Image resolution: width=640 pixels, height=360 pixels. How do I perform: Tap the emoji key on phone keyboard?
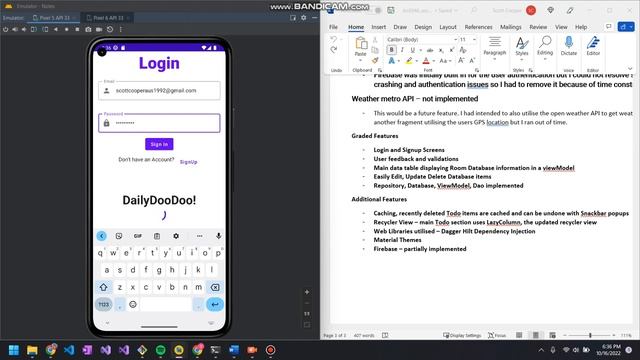(x=133, y=304)
